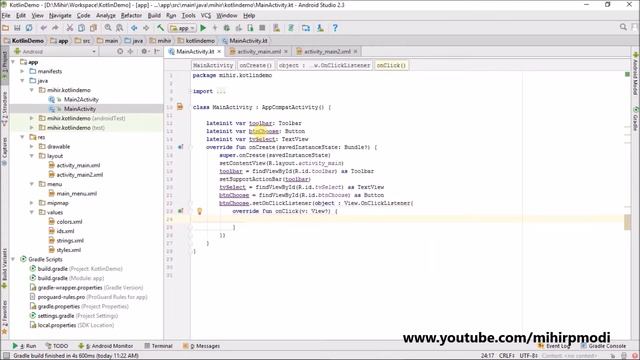Screen dimensions: 640x360
Task: Click the Make Project hammer icon
Action: pos(160,28)
